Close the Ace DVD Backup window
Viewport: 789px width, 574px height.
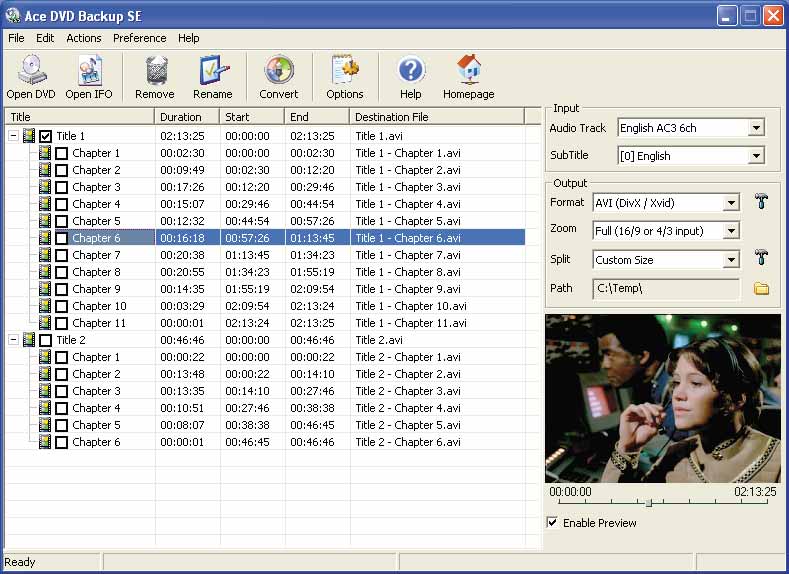pyautogui.click(x=773, y=16)
